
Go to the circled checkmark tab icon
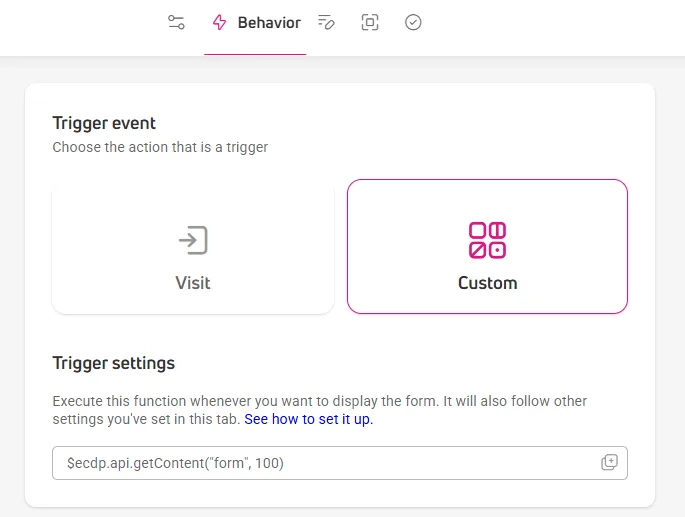413,22
